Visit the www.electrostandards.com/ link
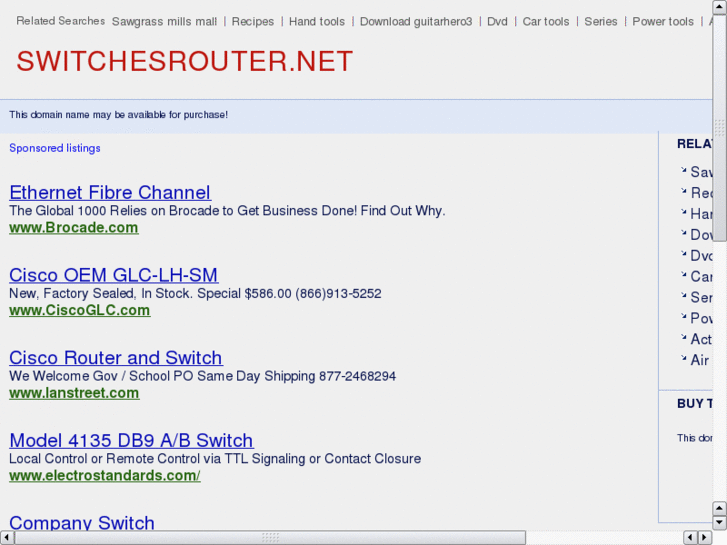The width and height of the screenshot is (727, 545). (105, 475)
